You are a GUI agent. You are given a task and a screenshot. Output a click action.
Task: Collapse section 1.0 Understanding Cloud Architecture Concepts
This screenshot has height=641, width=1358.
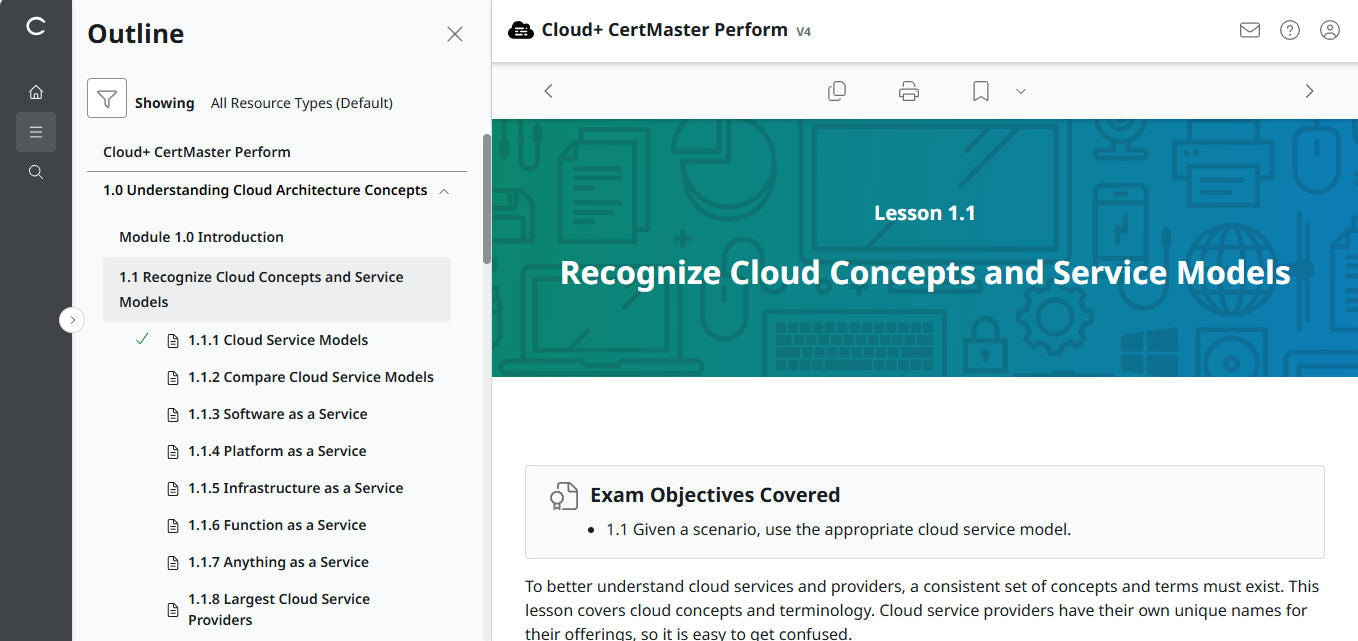(x=444, y=190)
